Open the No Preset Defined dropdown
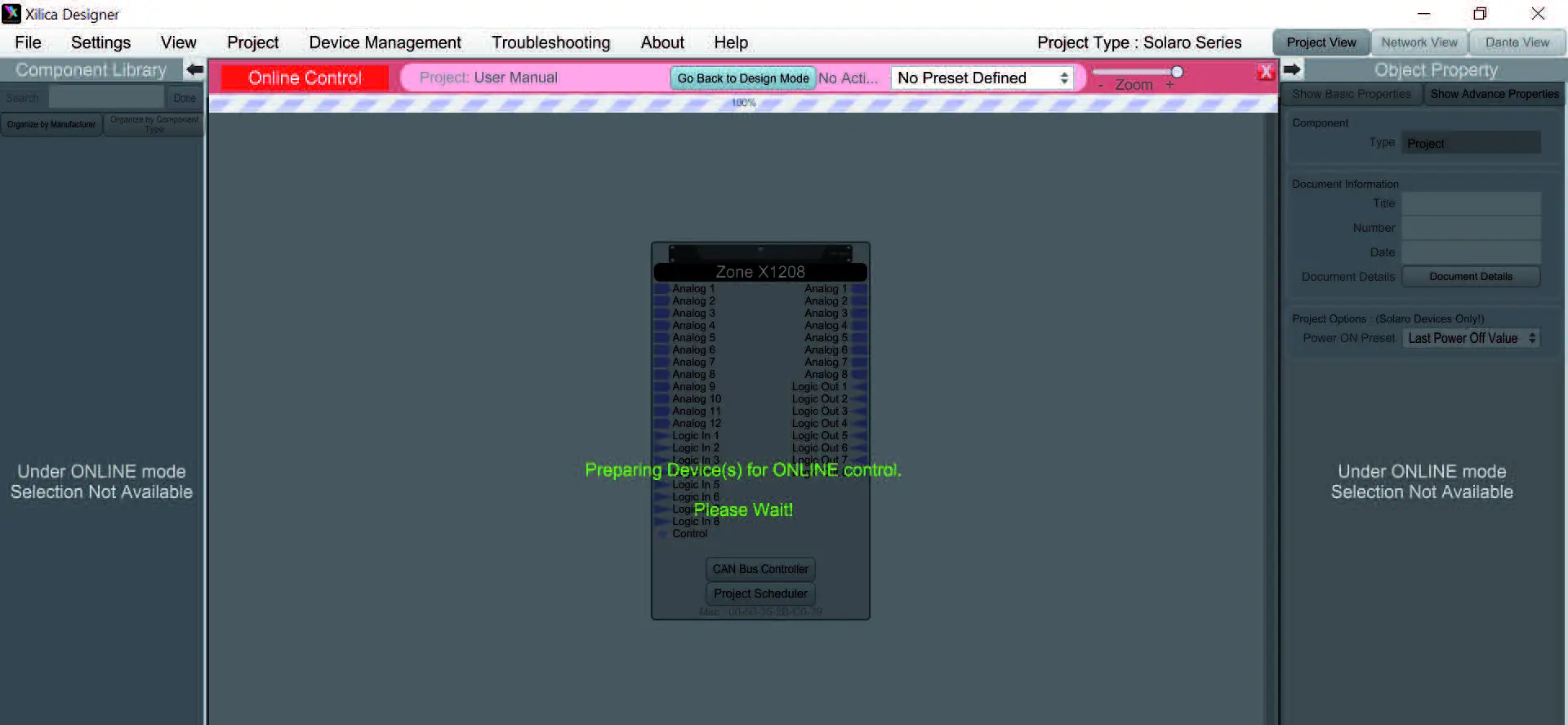Image resolution: width=1568 pixels, height=725 pixels. click(x=982, y=78)
